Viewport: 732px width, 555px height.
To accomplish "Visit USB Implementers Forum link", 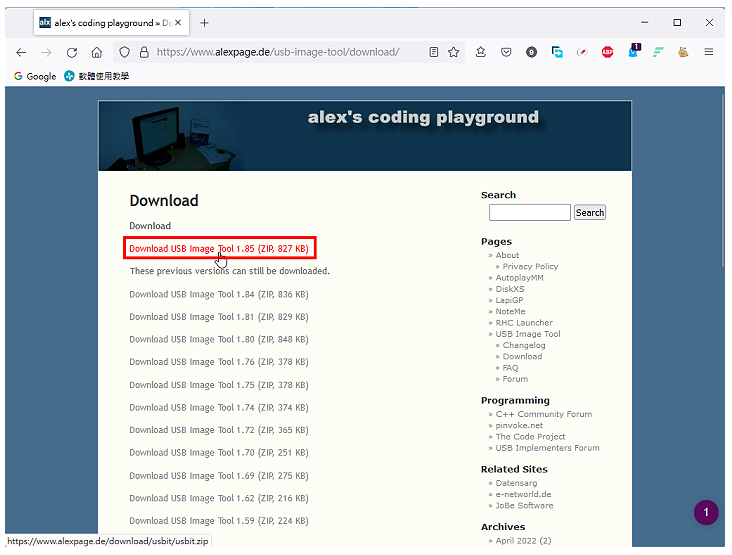I will coord(548,448).
